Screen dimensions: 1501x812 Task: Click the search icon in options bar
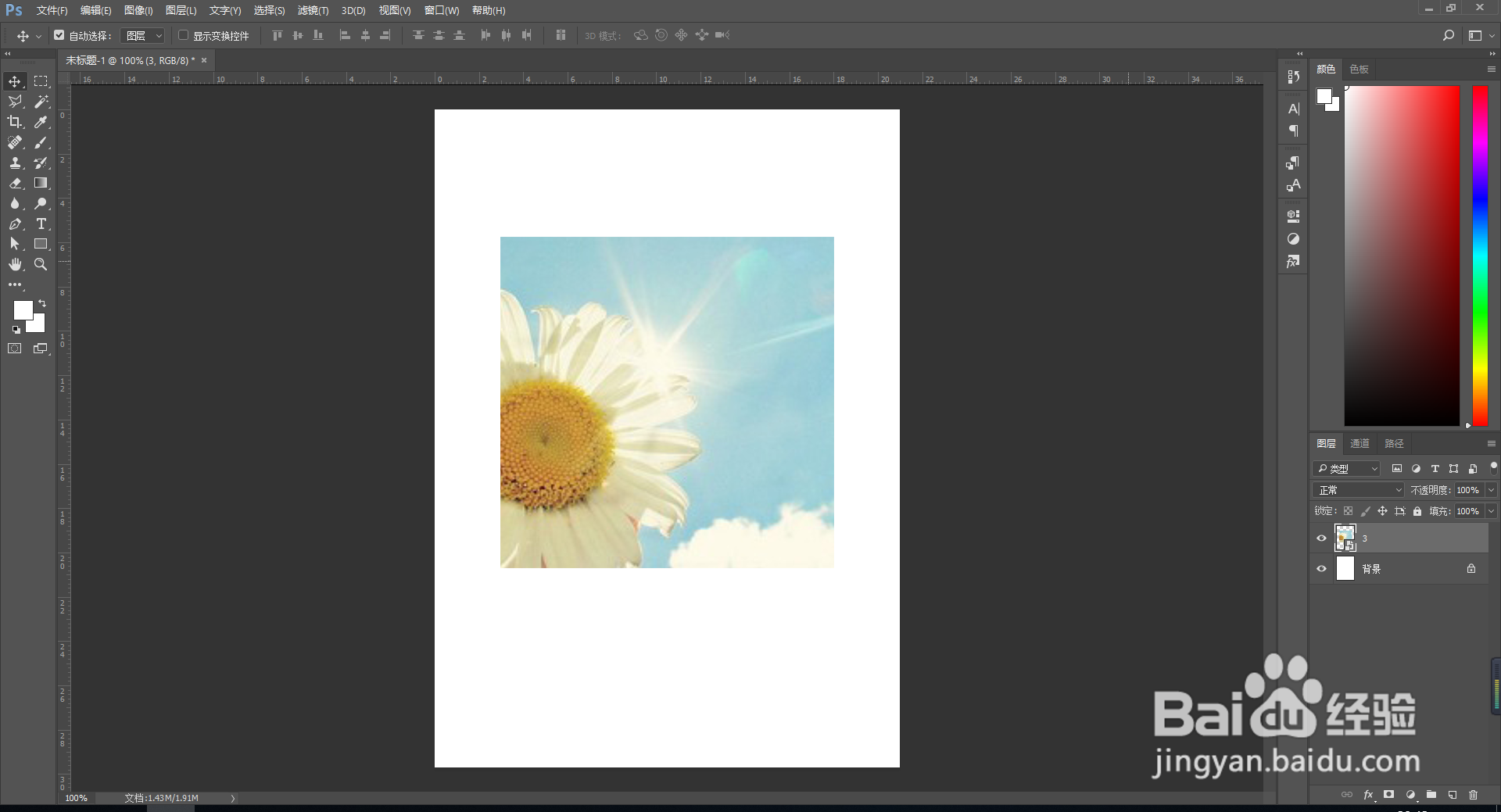coord(1448,35)
